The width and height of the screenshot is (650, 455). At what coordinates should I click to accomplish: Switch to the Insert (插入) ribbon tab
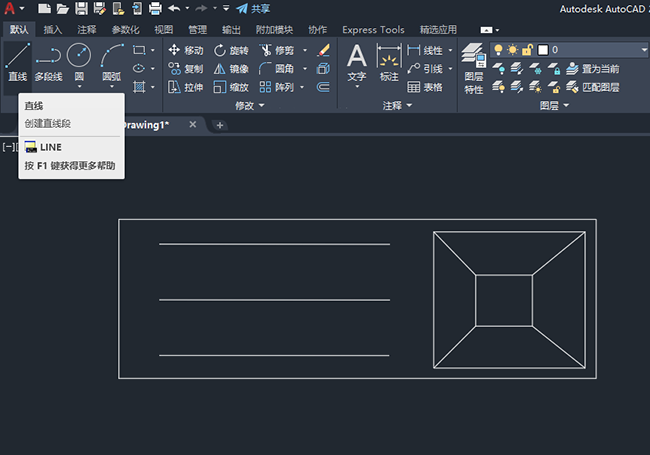[52, 30]
